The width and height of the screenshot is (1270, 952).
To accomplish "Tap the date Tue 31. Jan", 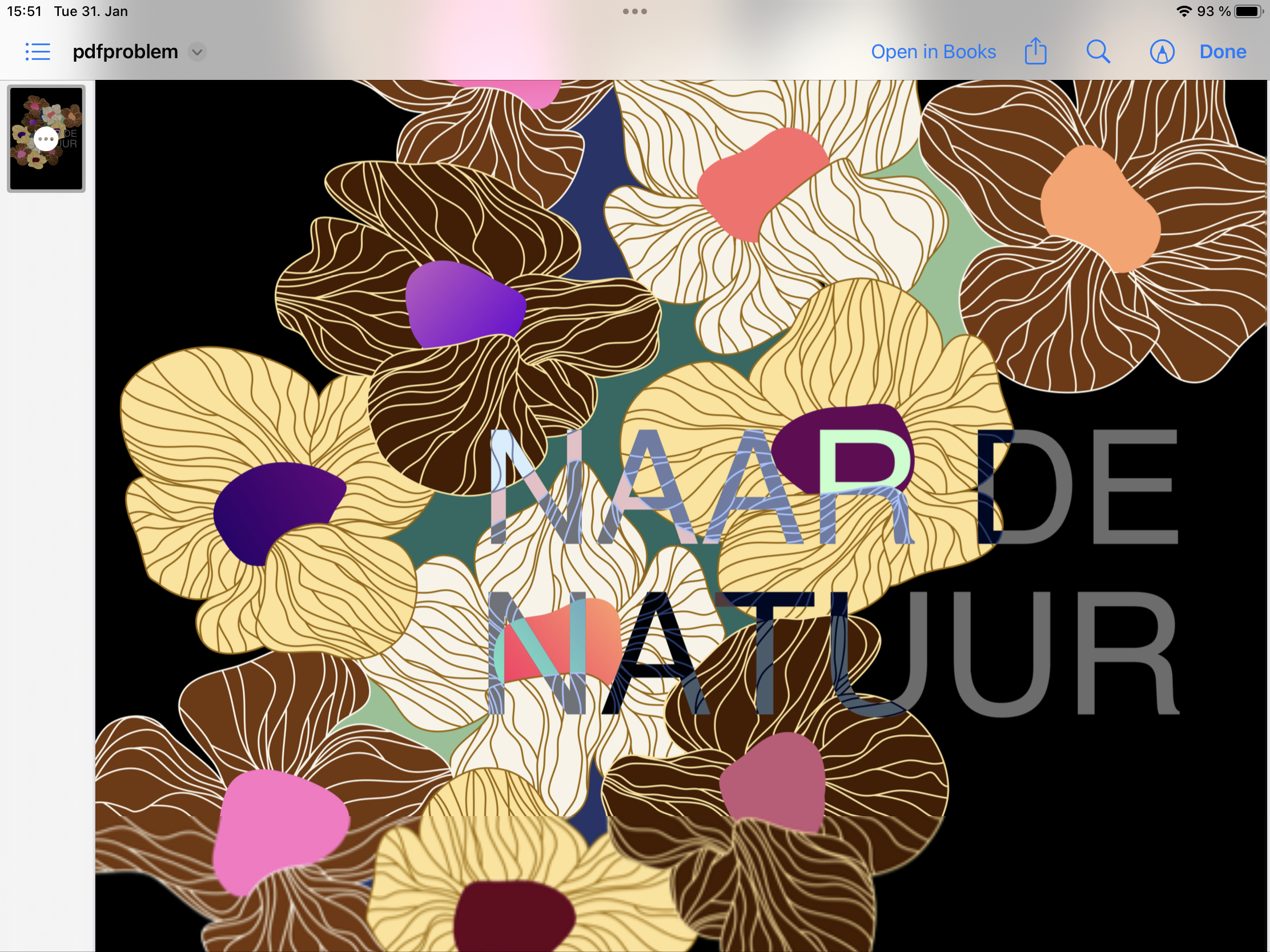I will coord(91,11).
